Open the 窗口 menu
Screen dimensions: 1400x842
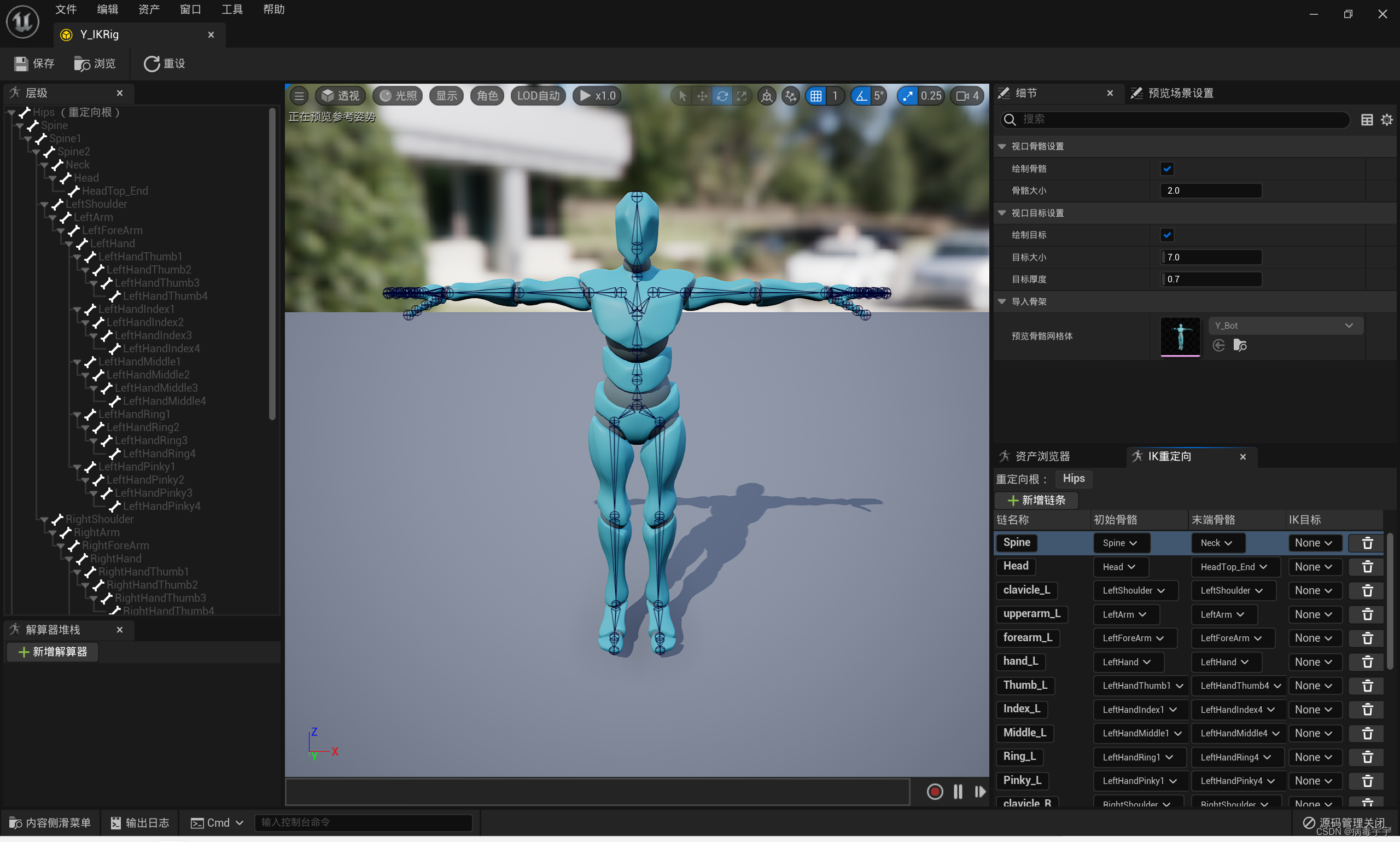[x=189, y=9]
